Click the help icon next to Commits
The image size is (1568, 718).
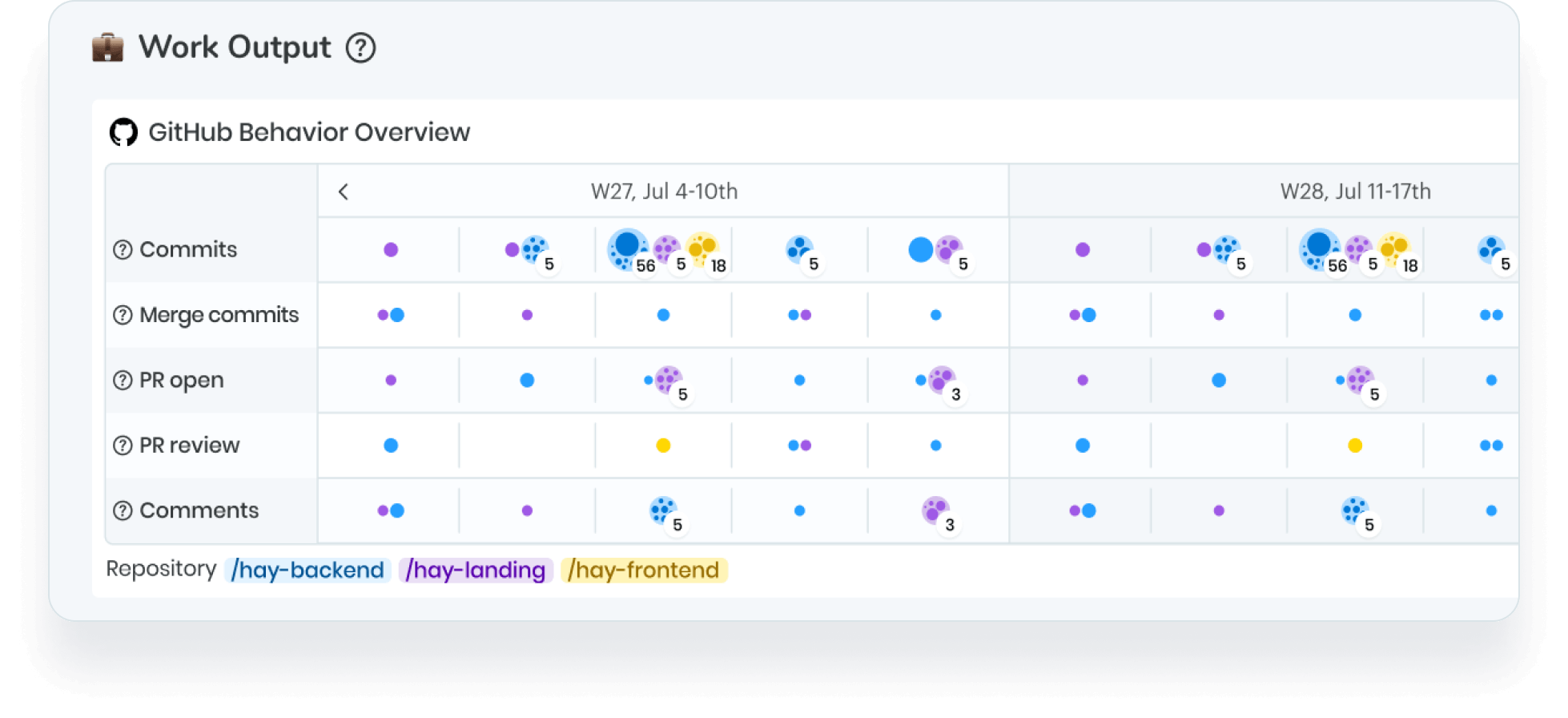tap(123, 250)
